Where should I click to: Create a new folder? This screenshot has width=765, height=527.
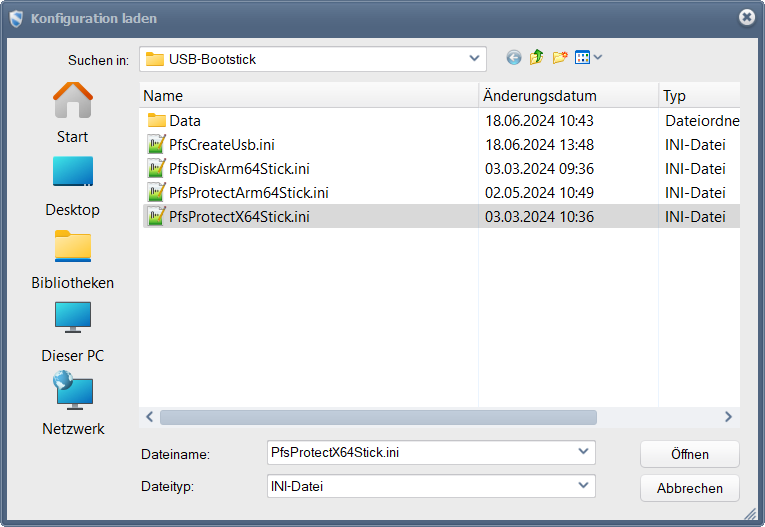pyautogui.click(x=560, y=58)
